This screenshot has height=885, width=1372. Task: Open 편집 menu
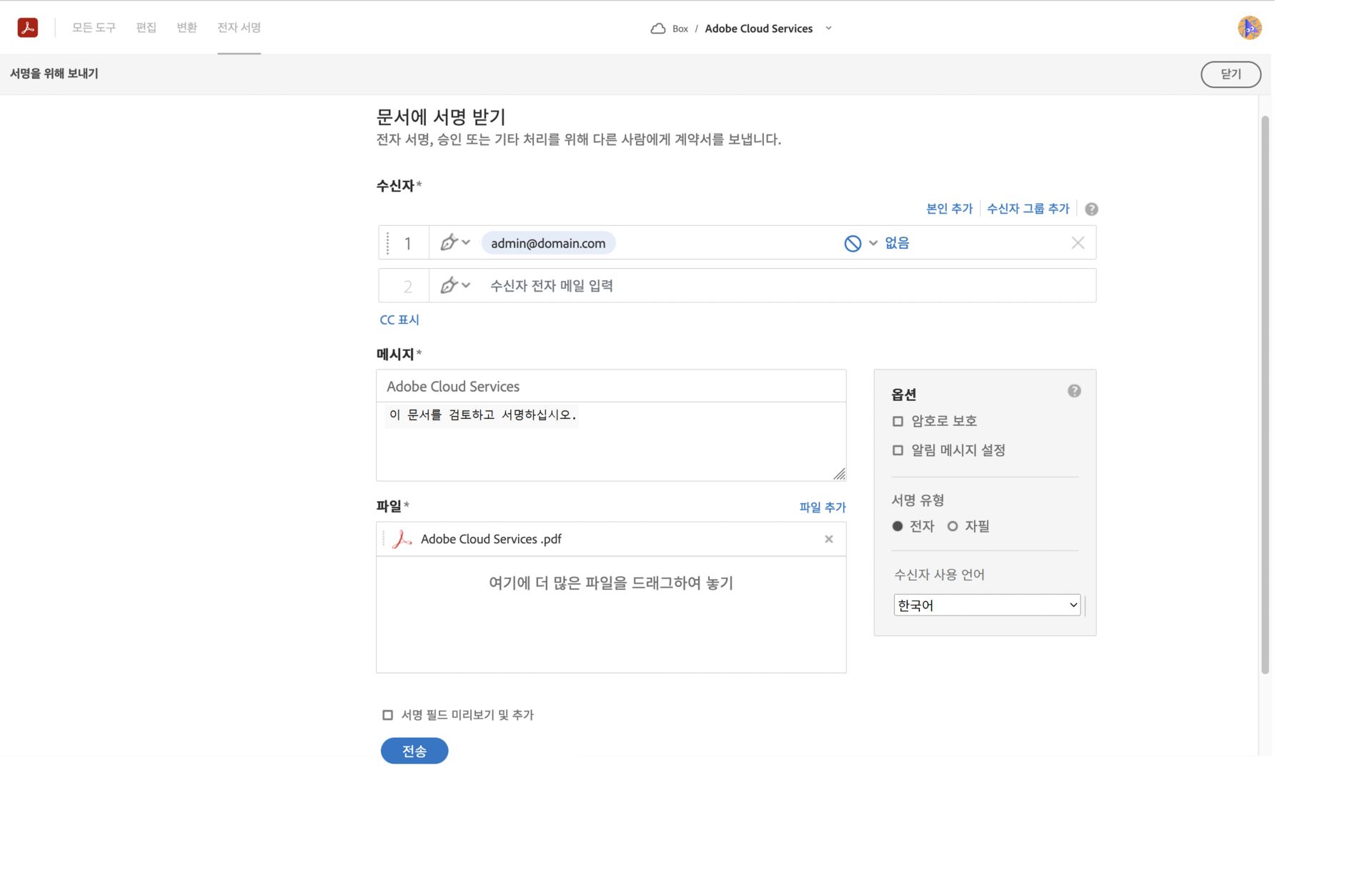pos(146,27)
